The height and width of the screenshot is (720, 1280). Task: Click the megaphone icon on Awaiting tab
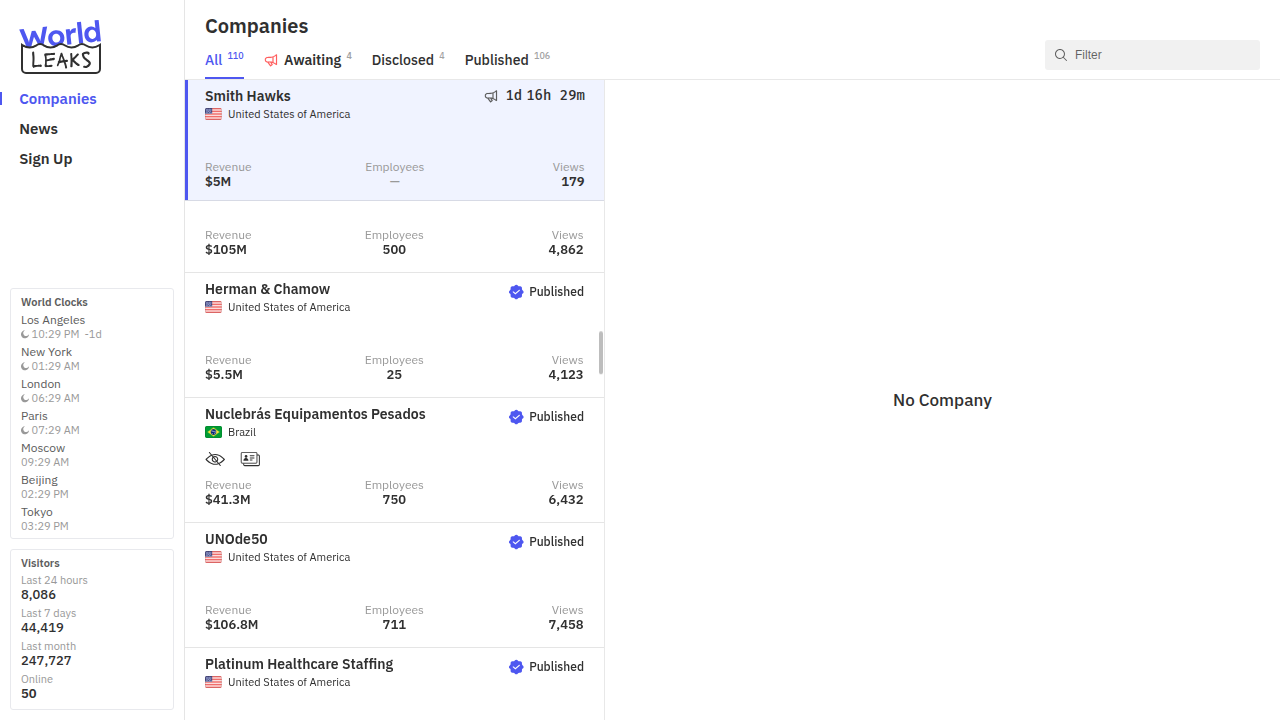pyautogui.click(x=271, y=61)
